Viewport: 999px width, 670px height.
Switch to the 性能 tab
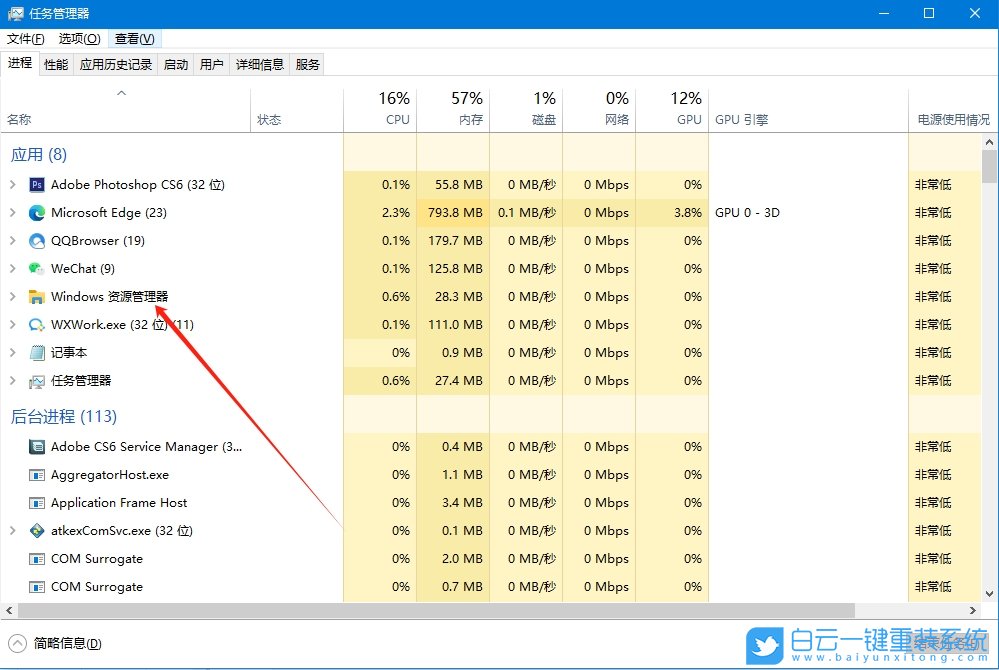pyautogui.click(x=56, y=63)
